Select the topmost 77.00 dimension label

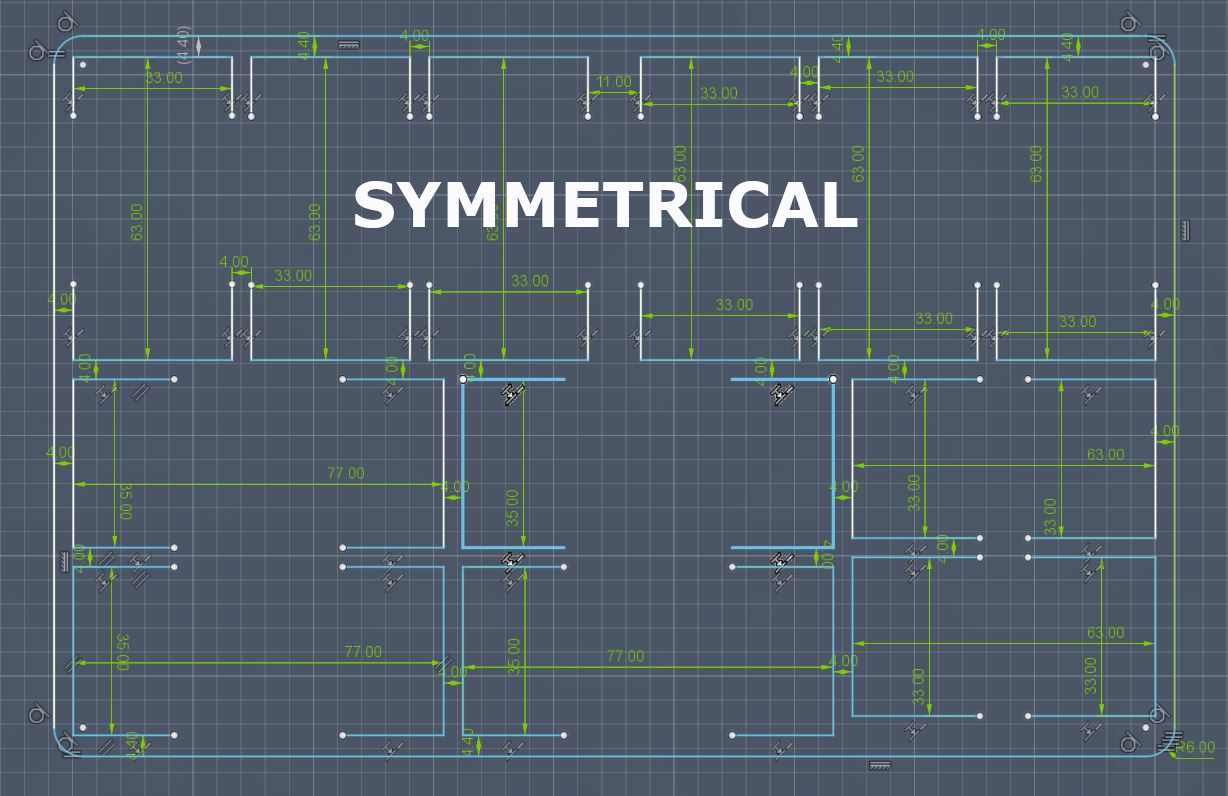coord(346,473)
